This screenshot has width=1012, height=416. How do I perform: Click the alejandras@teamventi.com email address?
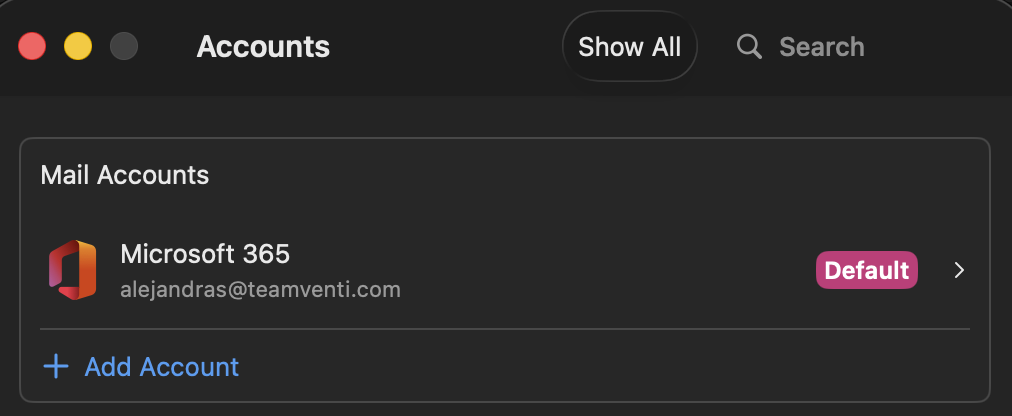click(x=260, y=290)
